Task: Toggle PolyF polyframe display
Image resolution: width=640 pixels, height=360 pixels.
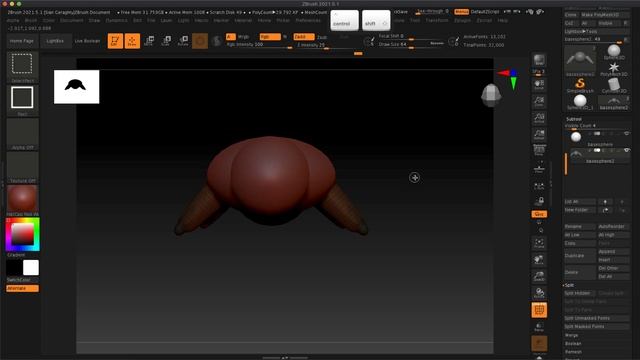Action: click(x=539, y=310)
